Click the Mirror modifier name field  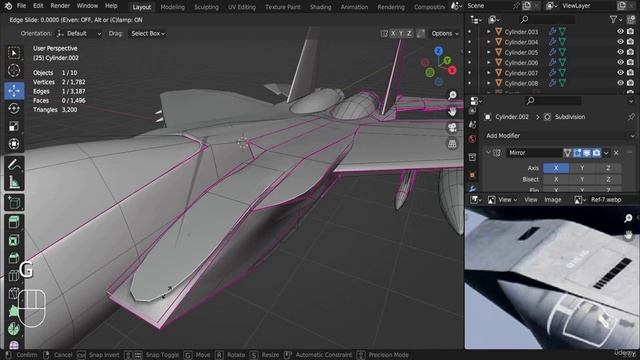click(x=534, y=153)
